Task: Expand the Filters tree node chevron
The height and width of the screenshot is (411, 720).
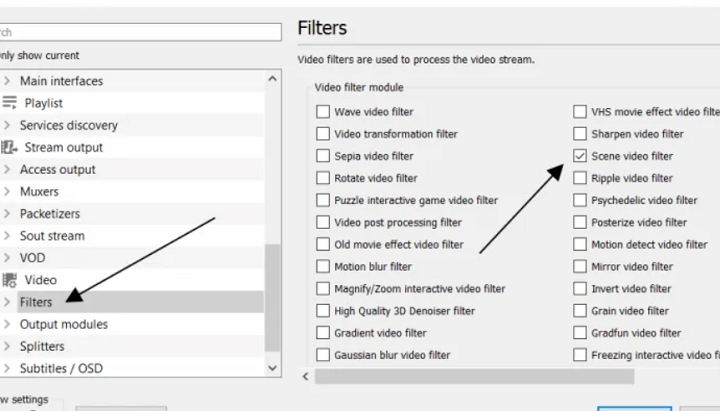Action: coord(7,302)
